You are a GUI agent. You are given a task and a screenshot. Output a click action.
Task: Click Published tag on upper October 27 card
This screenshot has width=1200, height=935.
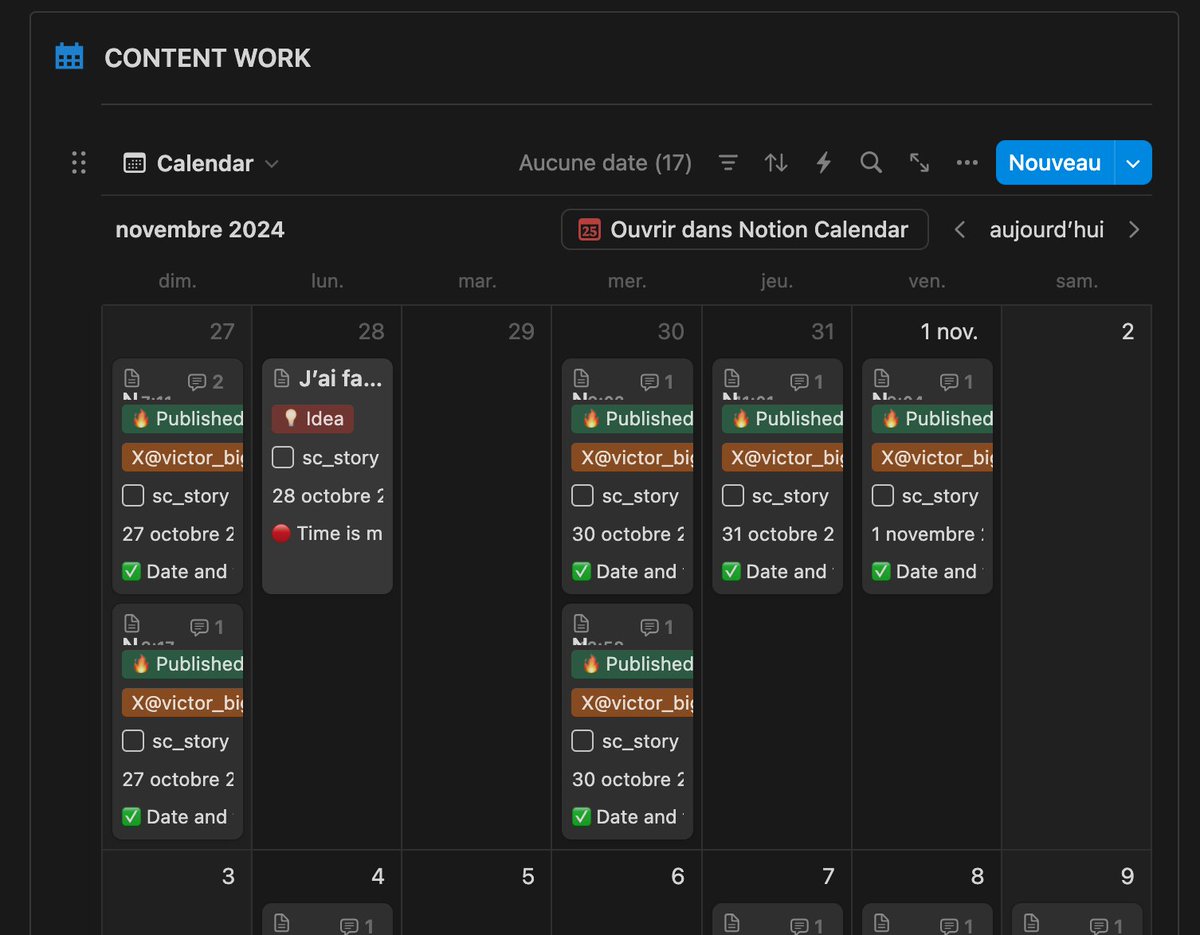(182, 419)
